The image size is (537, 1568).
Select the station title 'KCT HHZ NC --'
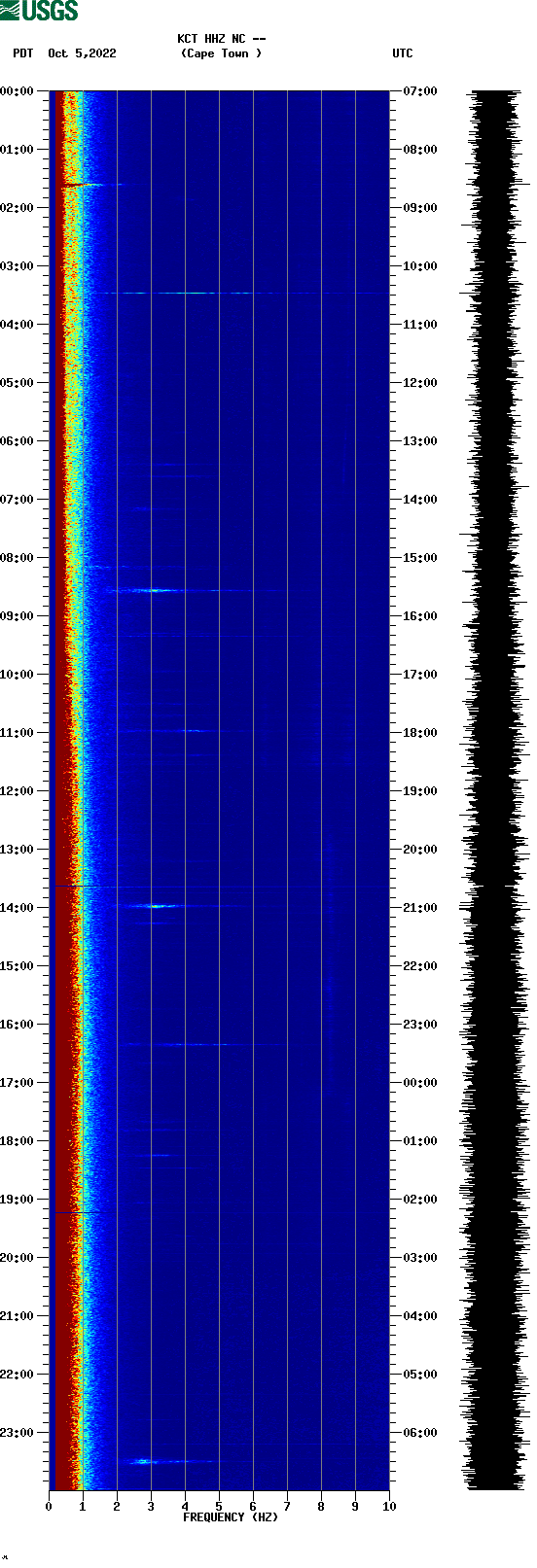pos(221,39)
